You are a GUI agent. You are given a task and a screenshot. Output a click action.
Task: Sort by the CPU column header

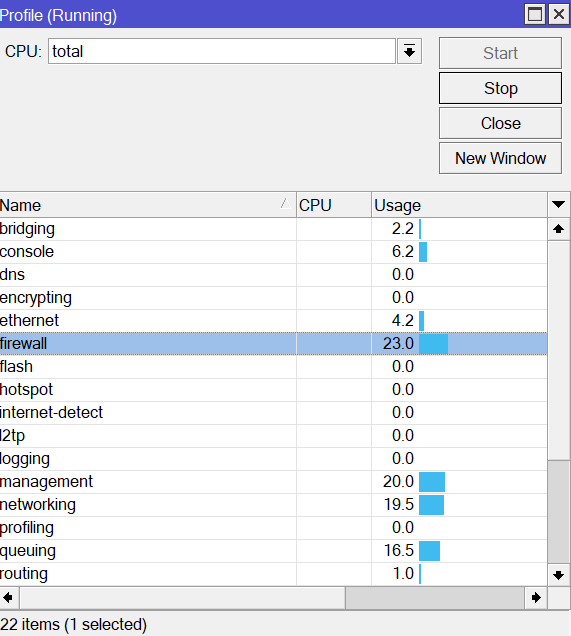334,205
